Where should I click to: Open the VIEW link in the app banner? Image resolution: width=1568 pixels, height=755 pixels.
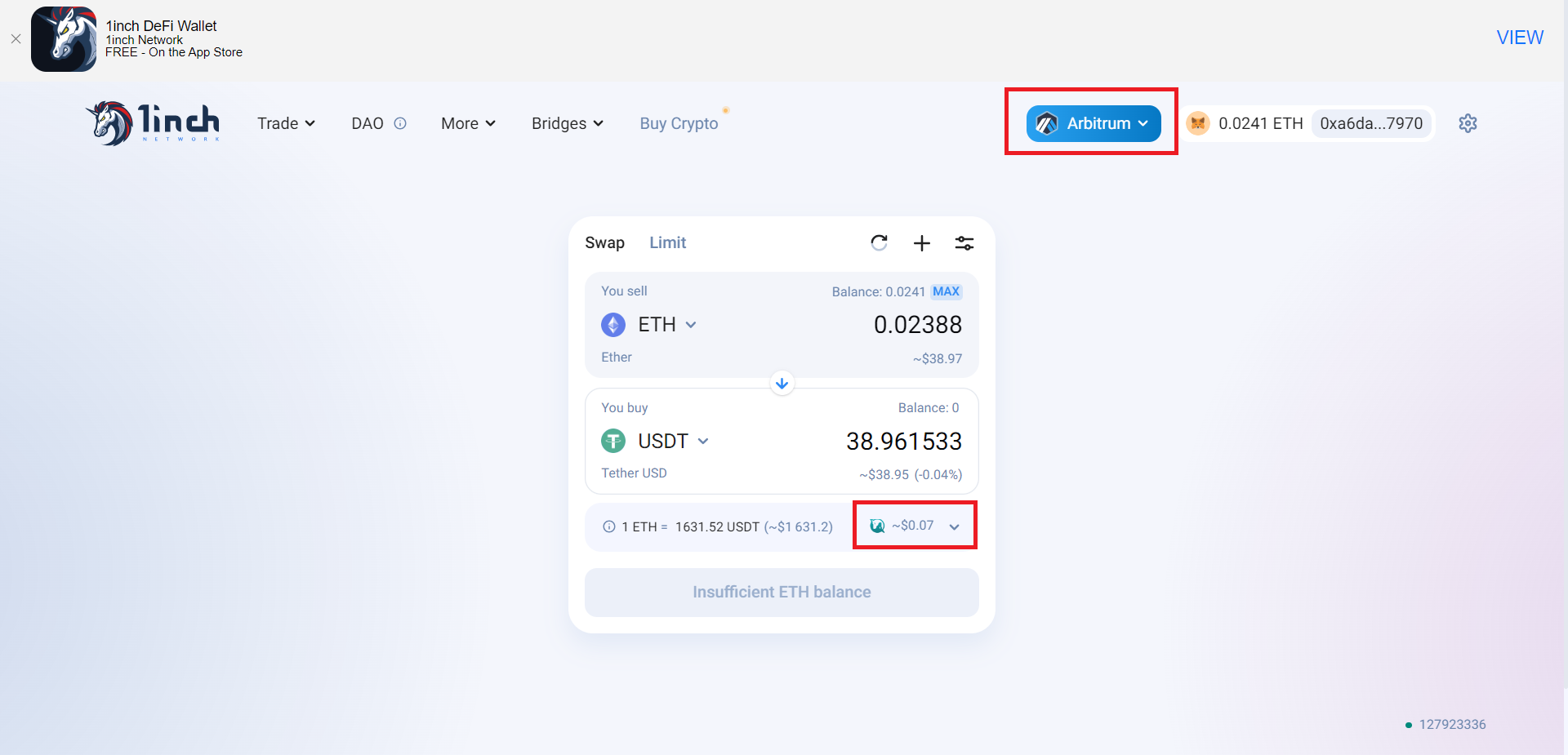click(x=1520, y=38)
